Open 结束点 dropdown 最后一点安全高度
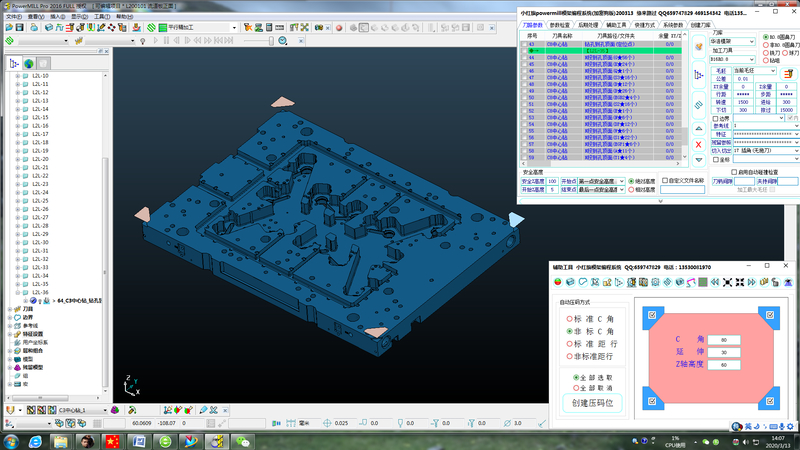 click(601, 190)
